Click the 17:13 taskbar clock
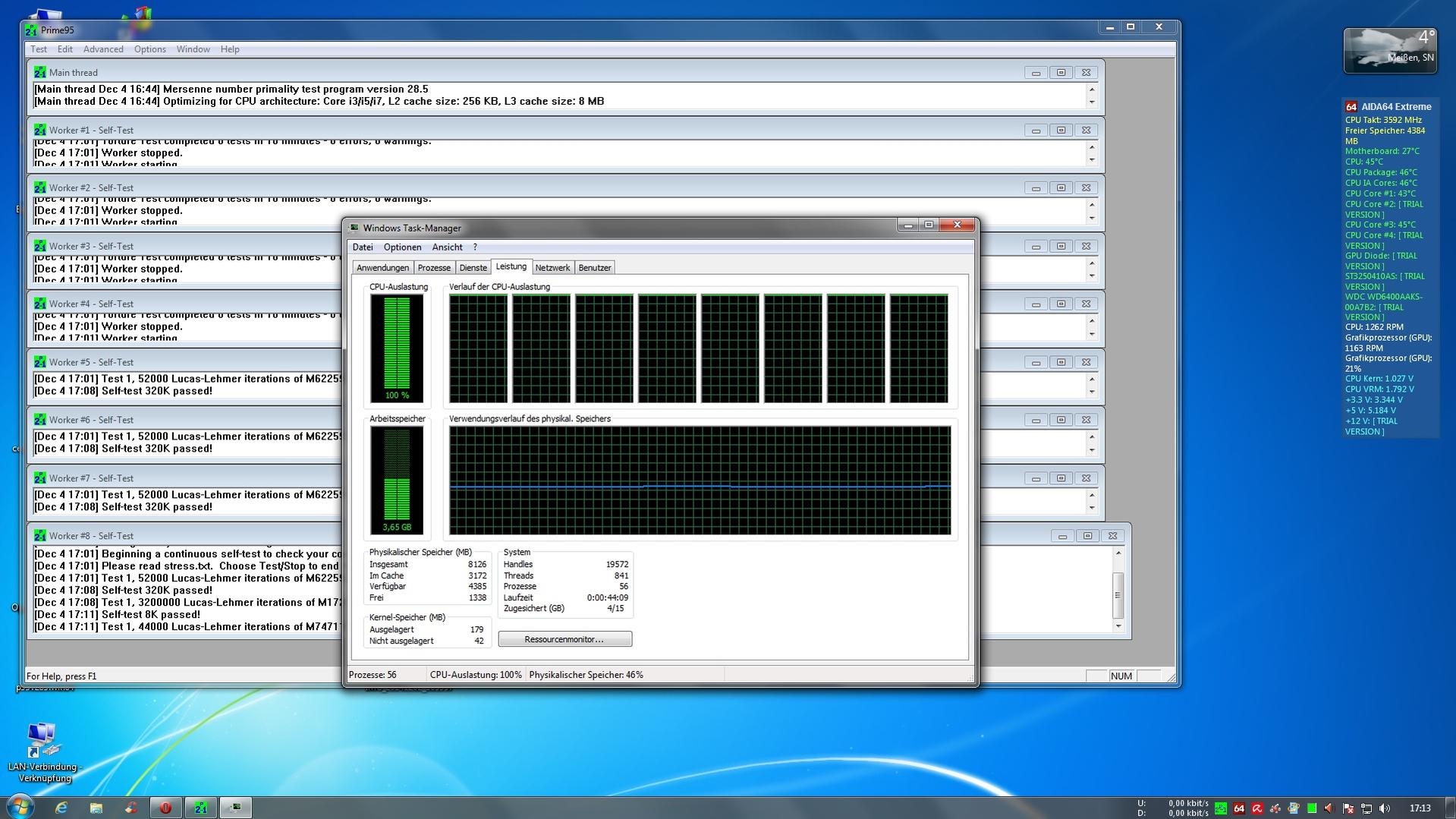Image resolution: width=1456 pixels, height=819 pixels. coord(1420,808)
